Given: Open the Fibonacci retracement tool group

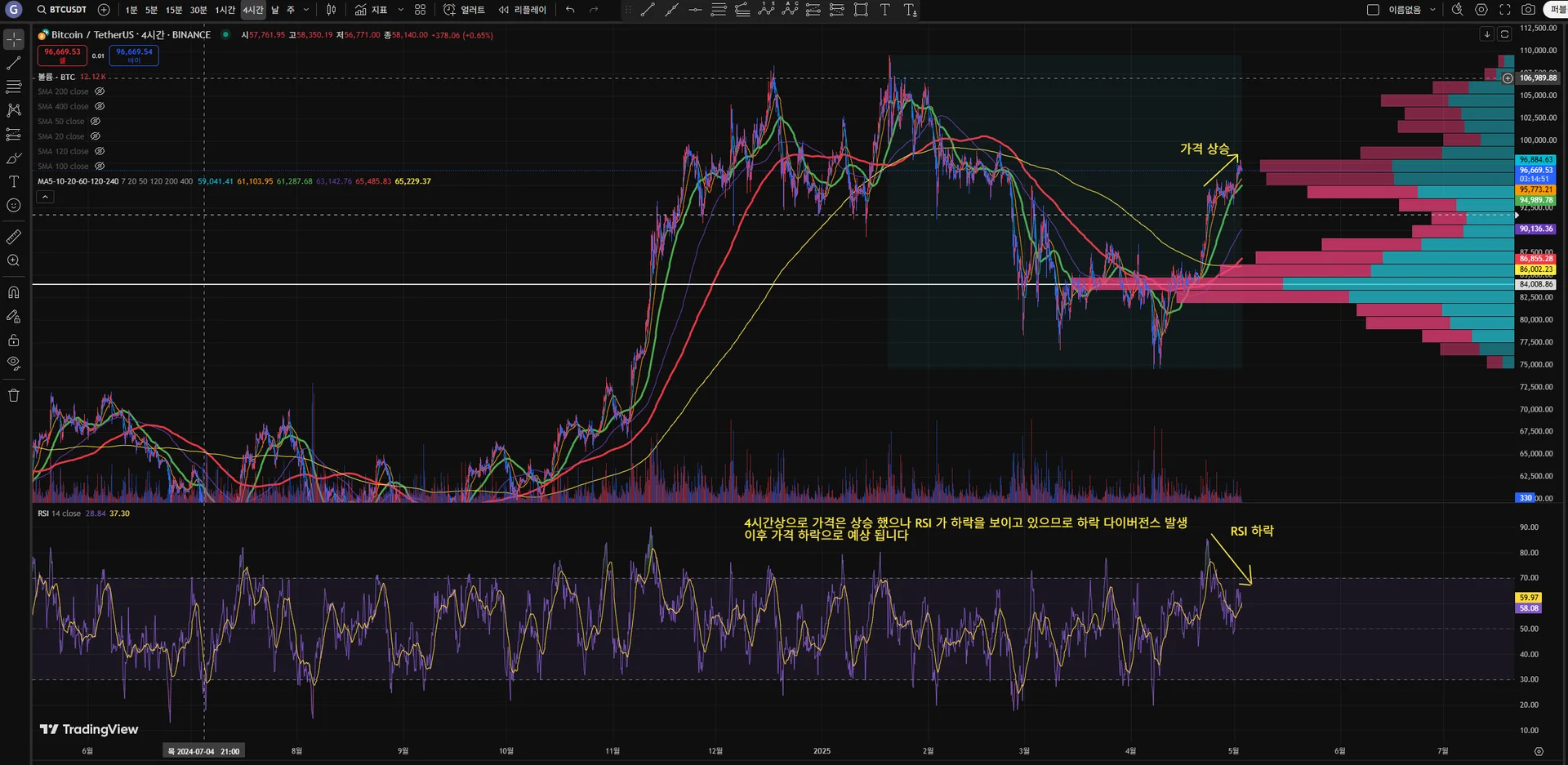Looking at the screenshot, I should pyautogui.click(x=14, y=87).
